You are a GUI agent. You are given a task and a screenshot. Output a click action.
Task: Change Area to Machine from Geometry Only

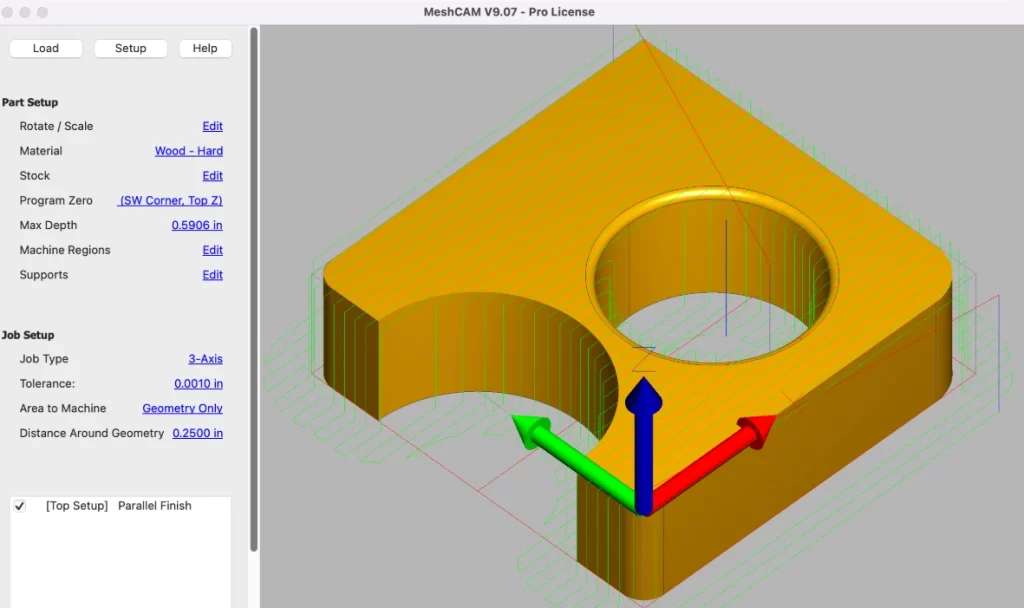pyautogui.click(x=182, y=408)
